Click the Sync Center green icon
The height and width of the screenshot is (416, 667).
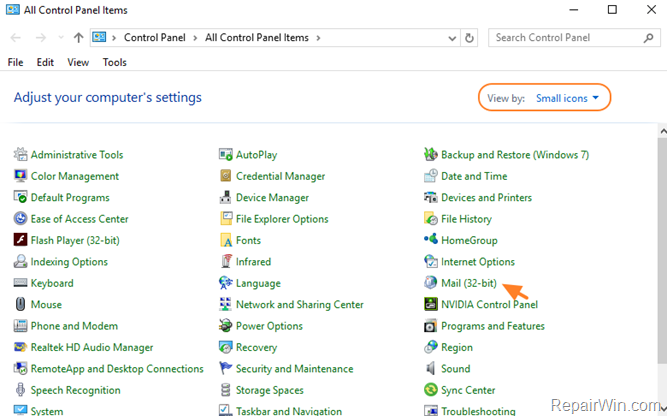tap(431, 389)
